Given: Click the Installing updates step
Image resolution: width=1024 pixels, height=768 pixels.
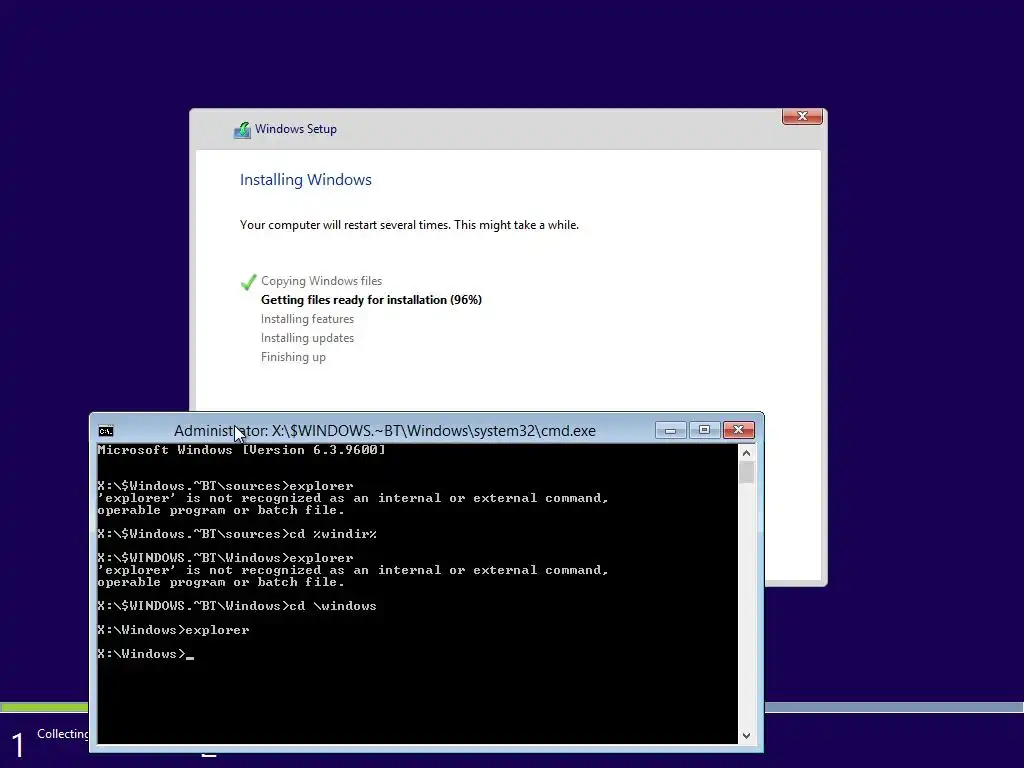Looking at the screenshot, I should click(308, 338).
